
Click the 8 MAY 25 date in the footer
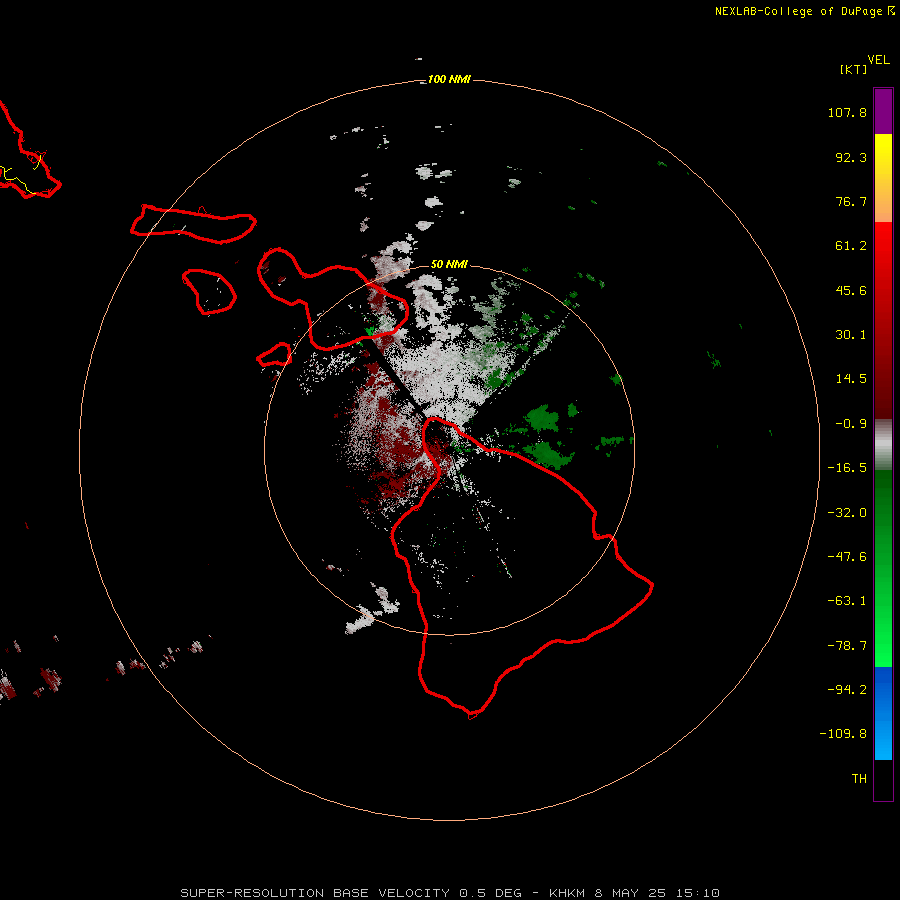[630, 893]
